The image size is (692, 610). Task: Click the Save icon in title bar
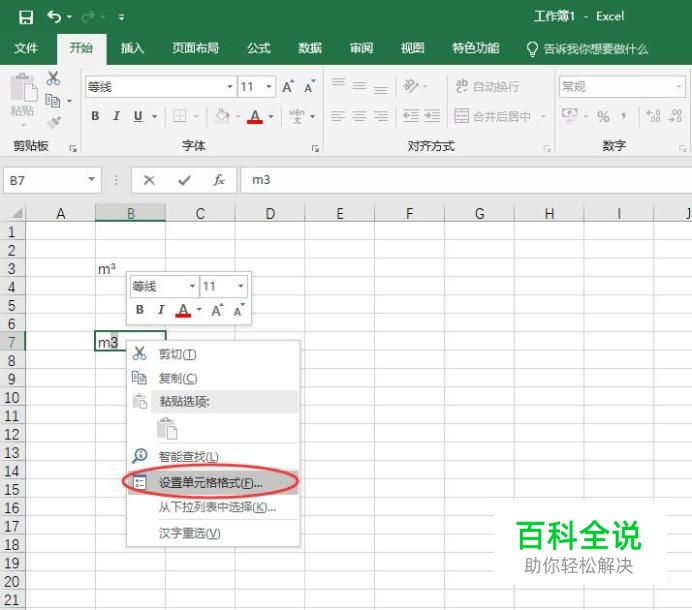26,17
